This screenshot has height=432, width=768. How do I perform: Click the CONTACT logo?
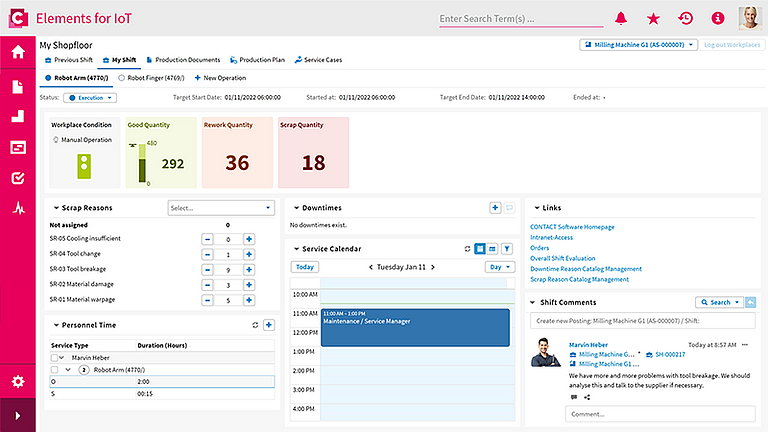click(x=18, y=18)
